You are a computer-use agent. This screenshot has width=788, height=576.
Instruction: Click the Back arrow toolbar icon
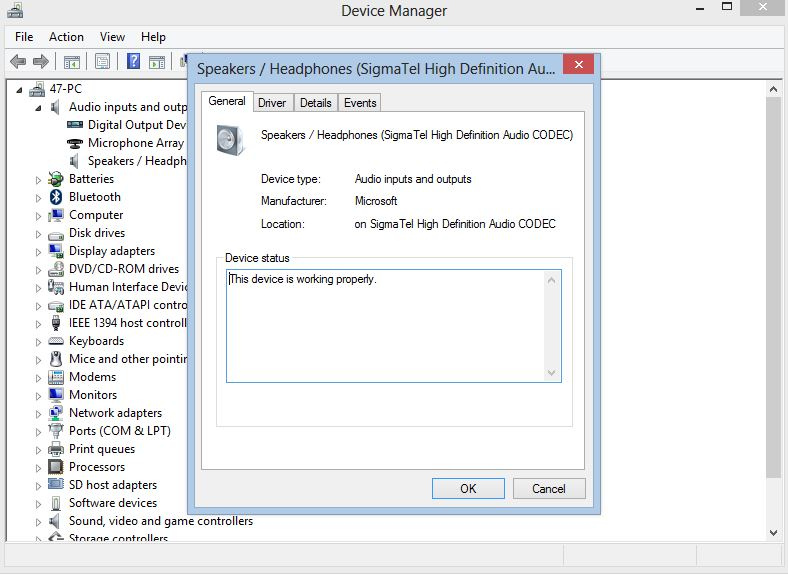coord(18,62)
